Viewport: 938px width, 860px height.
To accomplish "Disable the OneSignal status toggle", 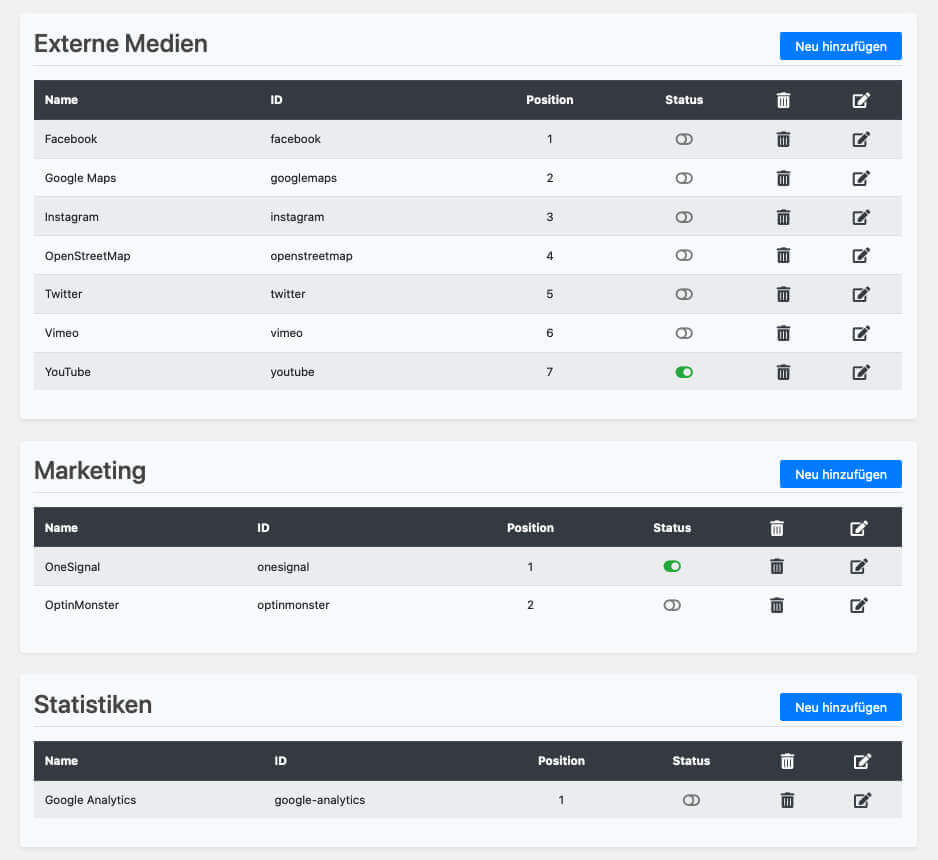I will click(672, 566).
